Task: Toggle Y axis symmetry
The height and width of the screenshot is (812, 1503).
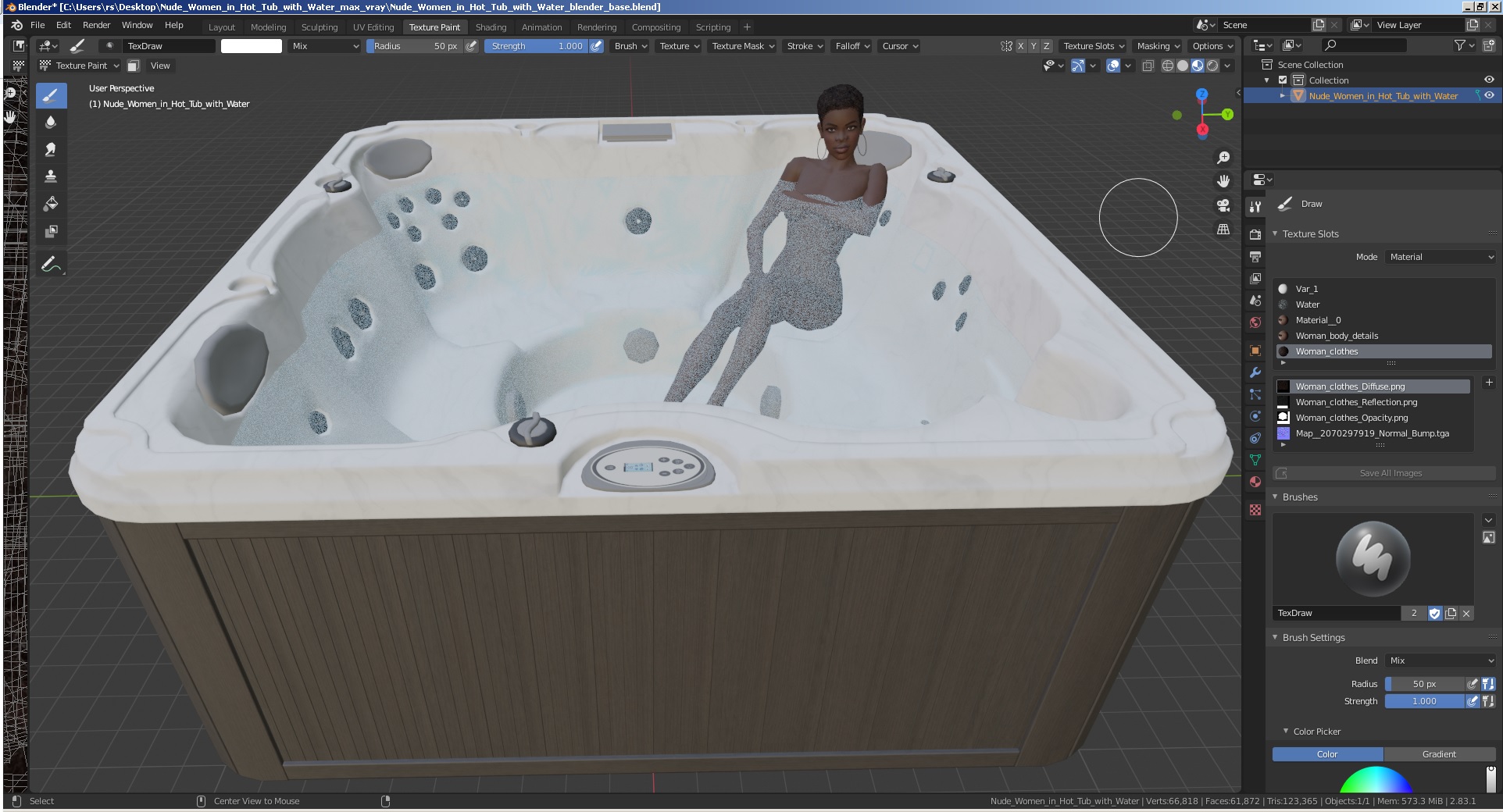Action: coord(1034,46)
